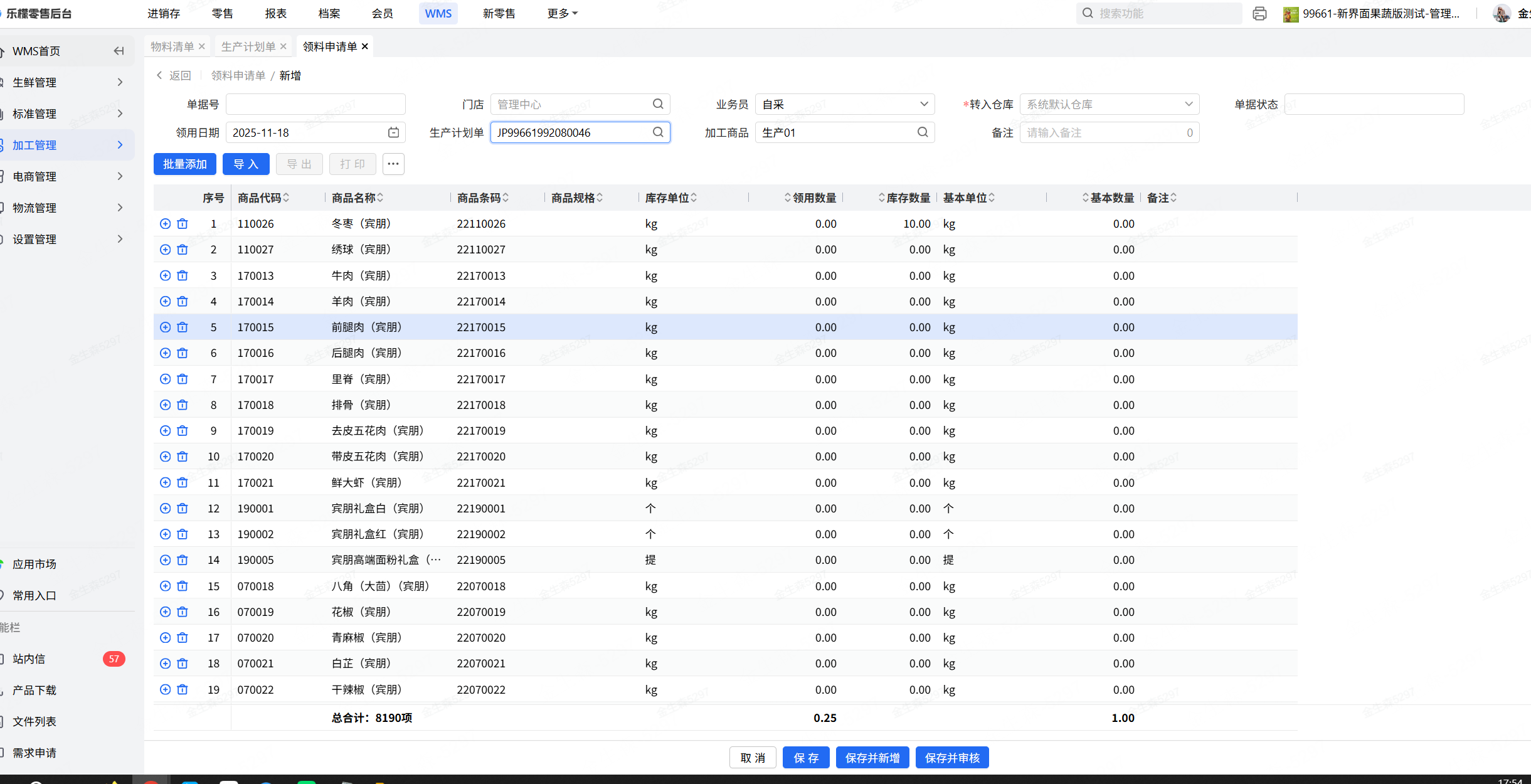Click search icon in 生产计划单 field

(x=658, y=132)
